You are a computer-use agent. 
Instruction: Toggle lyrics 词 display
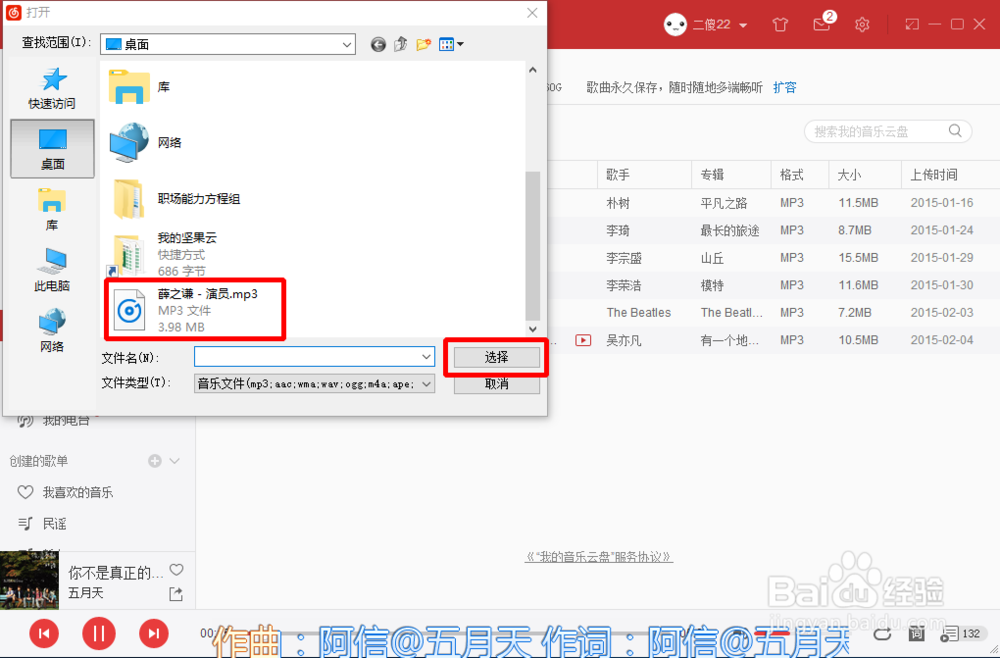[x=916, y=633]
